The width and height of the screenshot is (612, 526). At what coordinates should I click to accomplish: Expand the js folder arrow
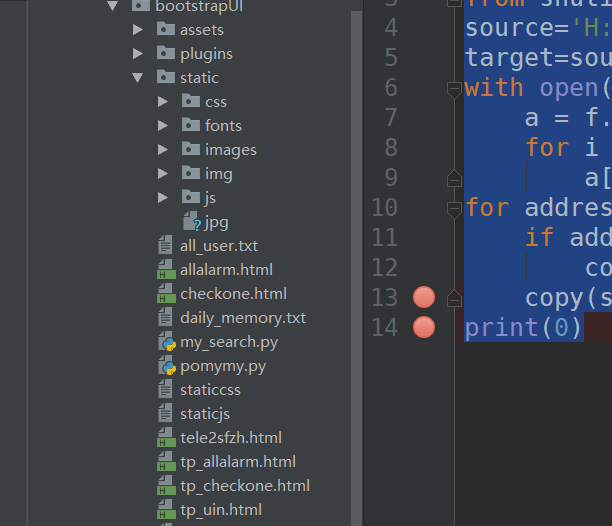[162, 198]
